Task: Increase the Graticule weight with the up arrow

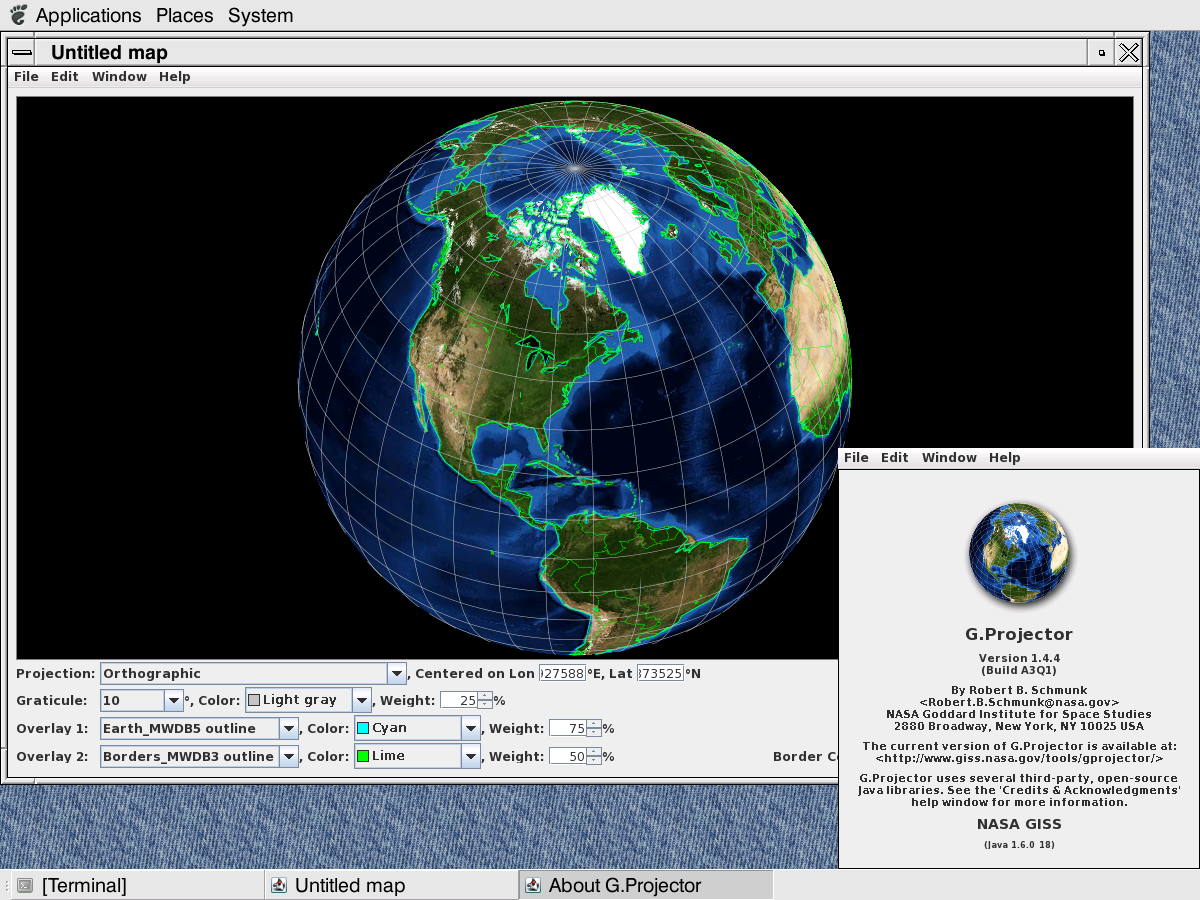Action: tap(485, 696)
